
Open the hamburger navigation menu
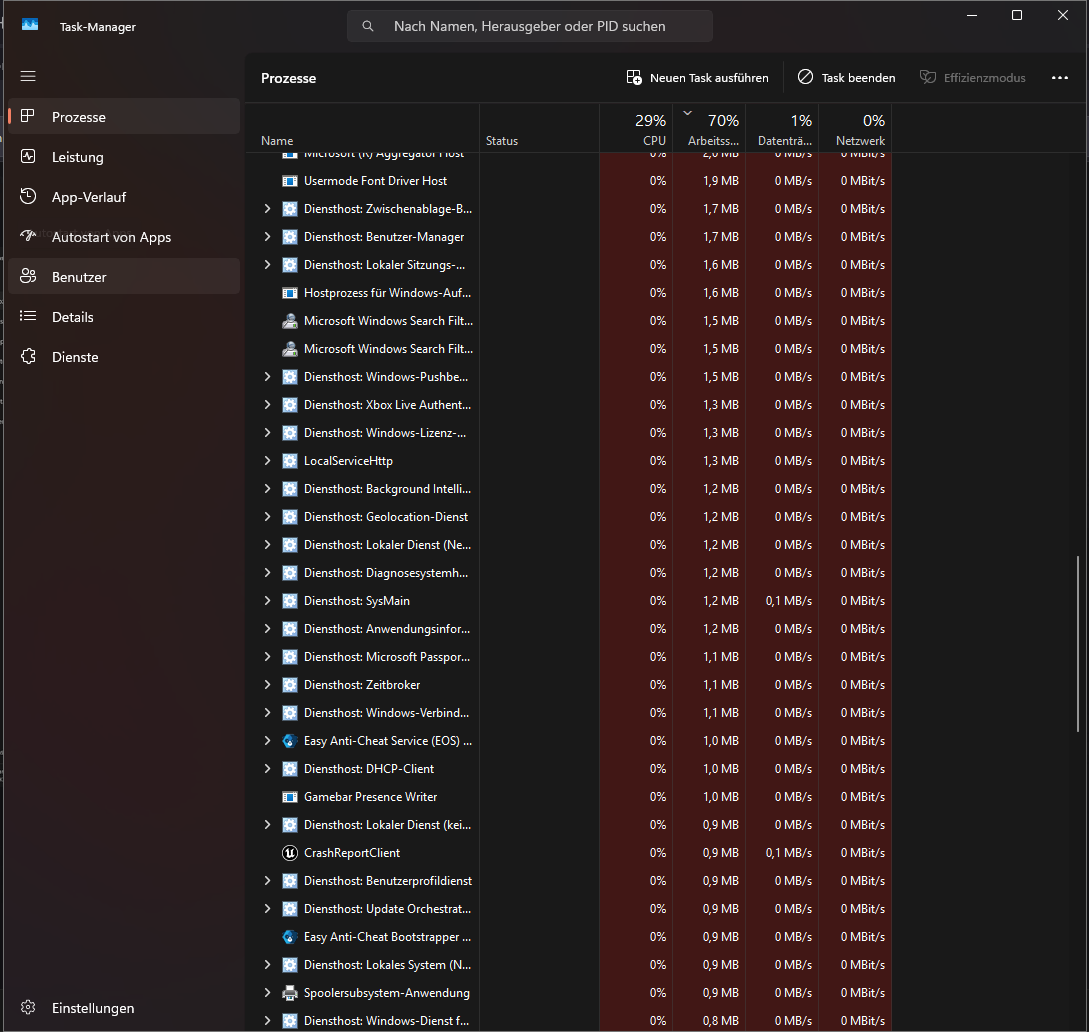28,76
